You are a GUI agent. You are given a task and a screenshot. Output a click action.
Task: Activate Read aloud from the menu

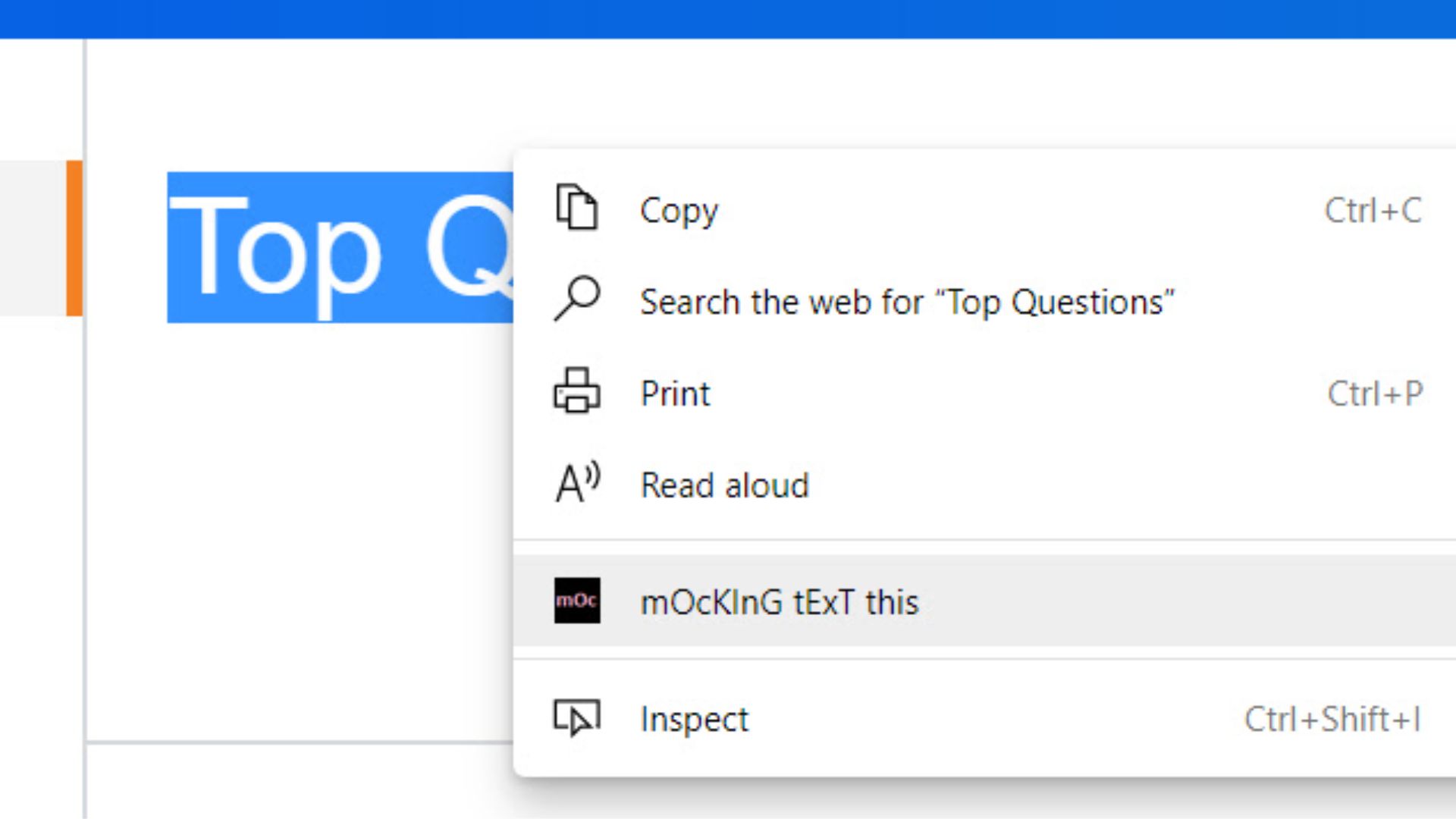click(x=724, y=485)
